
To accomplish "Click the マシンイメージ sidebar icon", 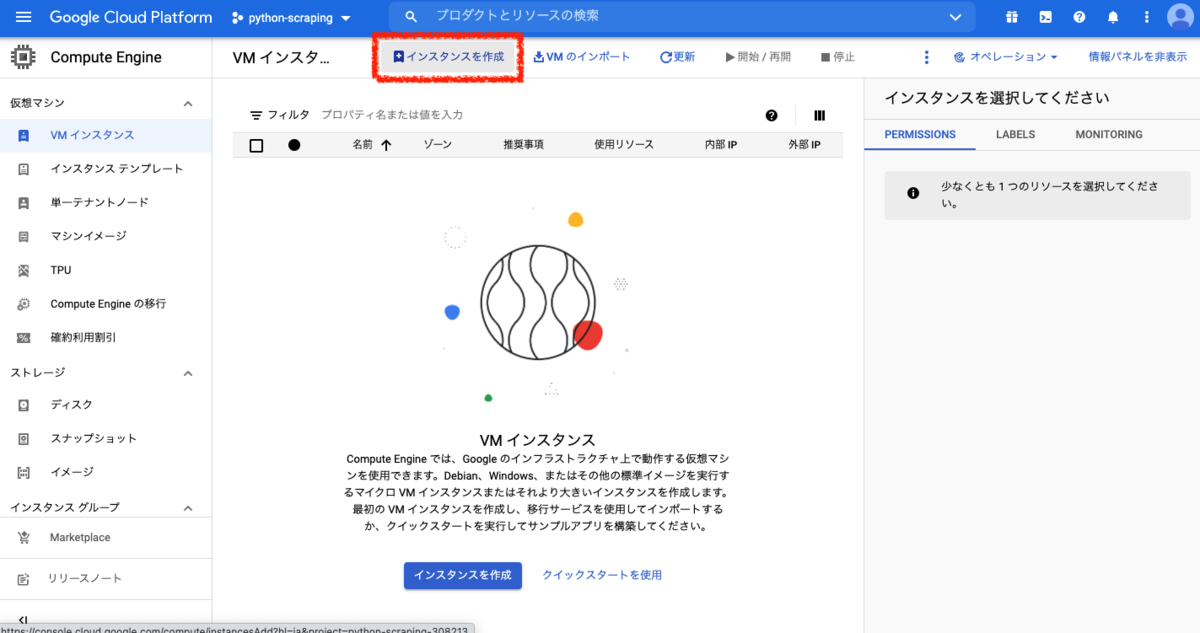I will point(24,237).
